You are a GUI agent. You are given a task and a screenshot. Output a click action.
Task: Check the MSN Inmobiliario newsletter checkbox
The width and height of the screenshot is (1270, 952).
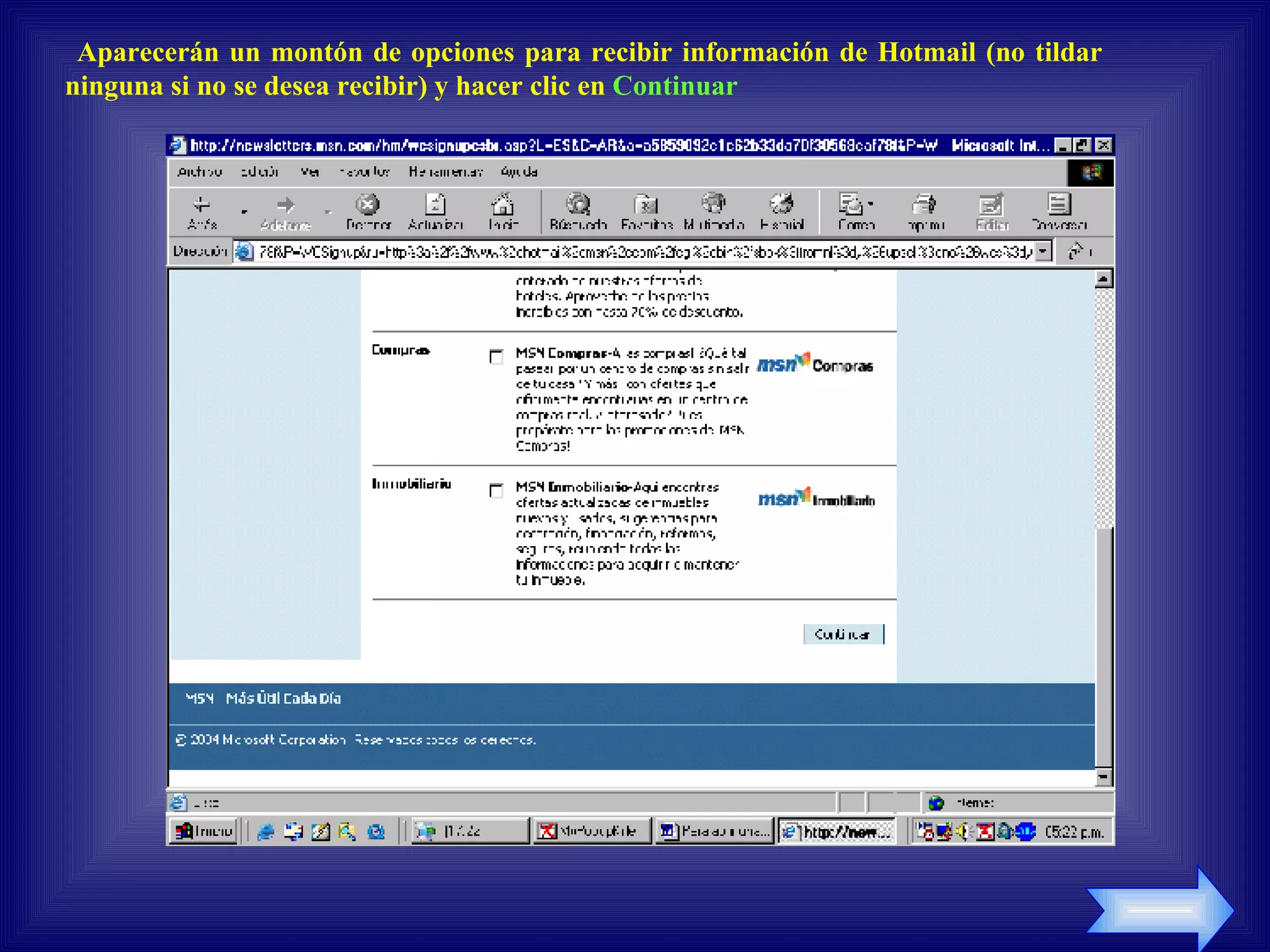(x=496, y=490)
